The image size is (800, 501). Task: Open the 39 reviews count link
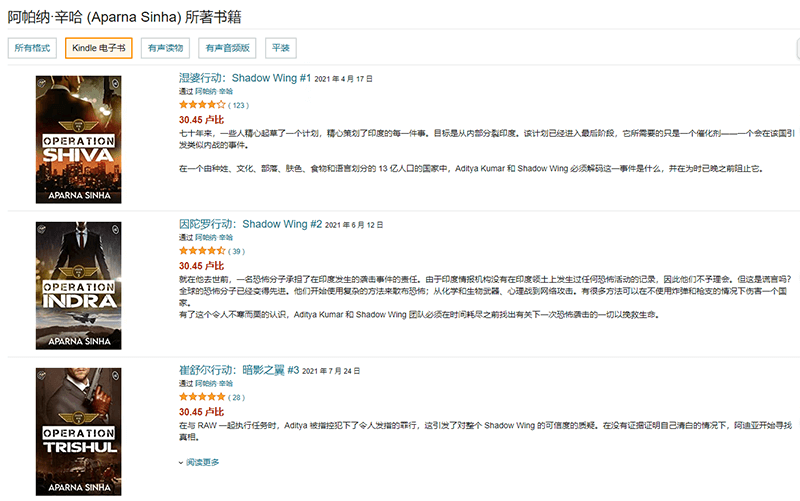click(x=236, y=251)
